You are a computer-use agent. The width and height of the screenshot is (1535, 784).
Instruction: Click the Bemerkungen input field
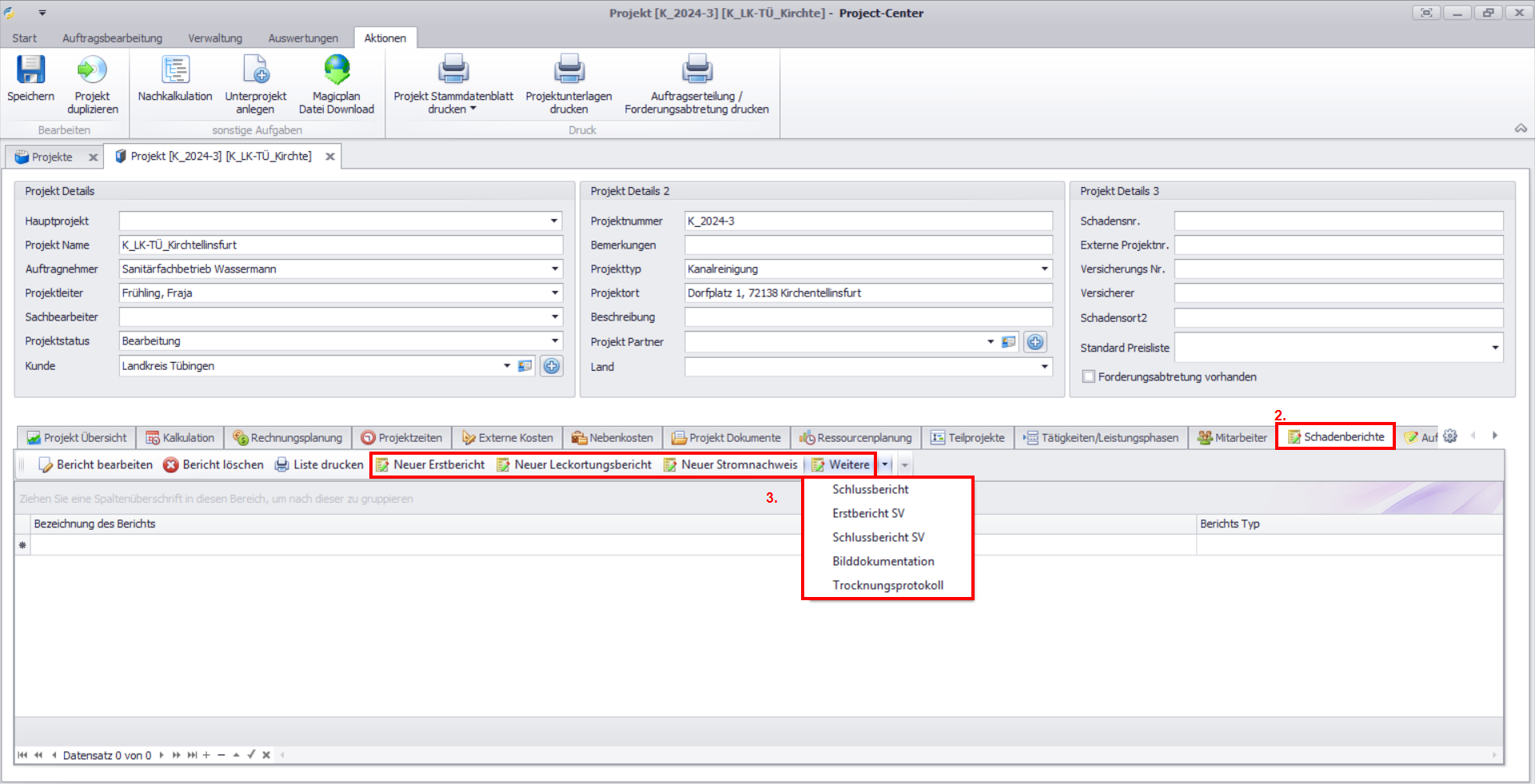point(868,245)
